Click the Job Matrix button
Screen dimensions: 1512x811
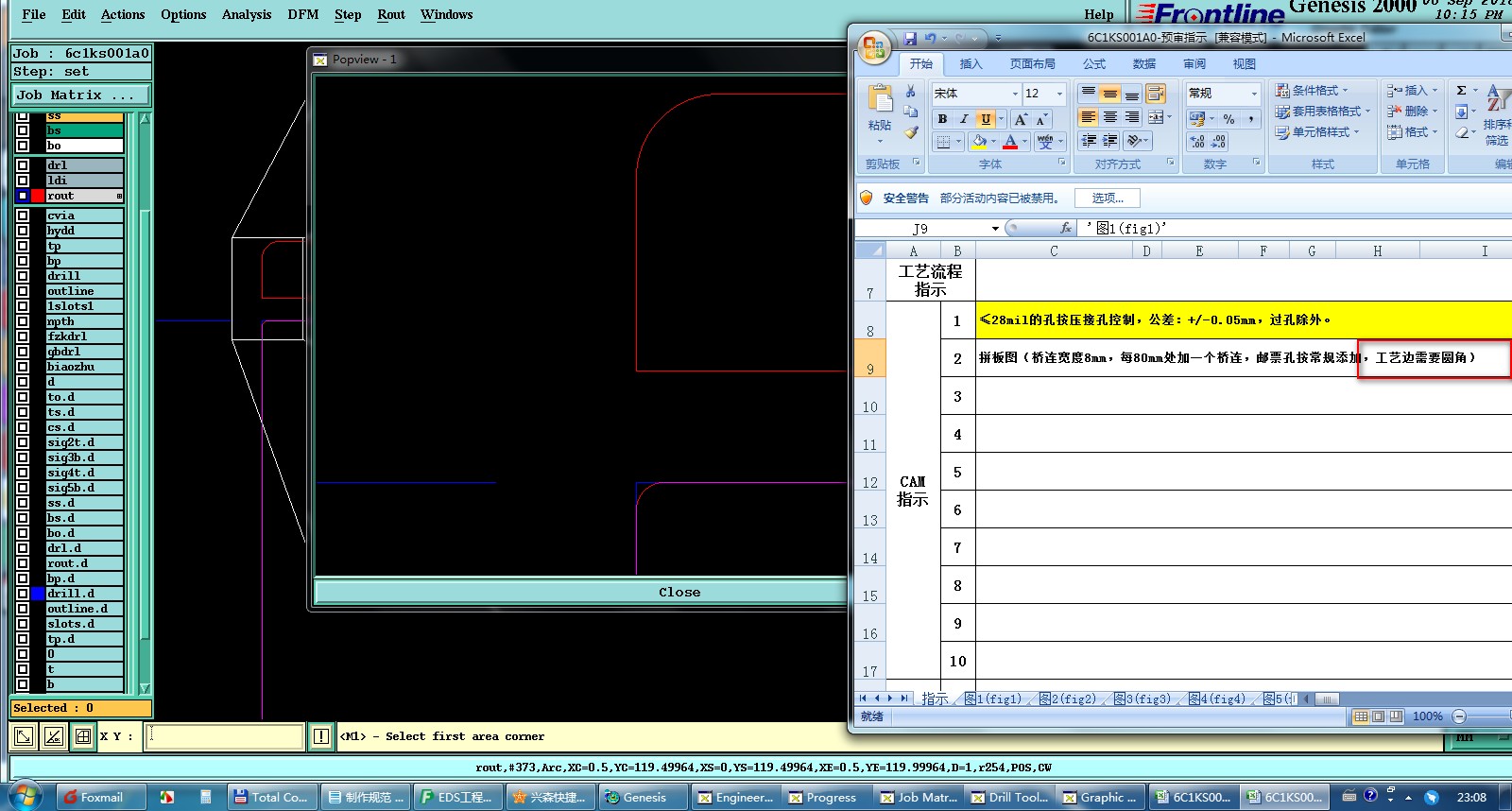80,95
